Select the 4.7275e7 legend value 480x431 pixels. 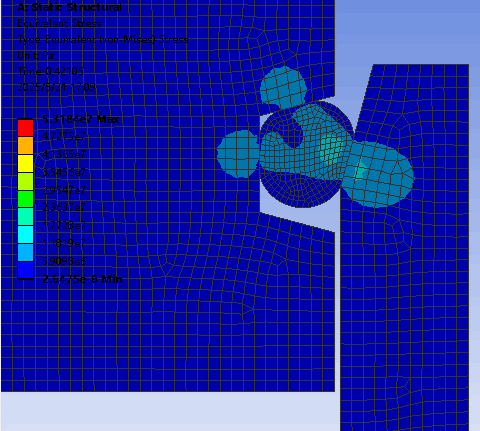pos(64,136)
